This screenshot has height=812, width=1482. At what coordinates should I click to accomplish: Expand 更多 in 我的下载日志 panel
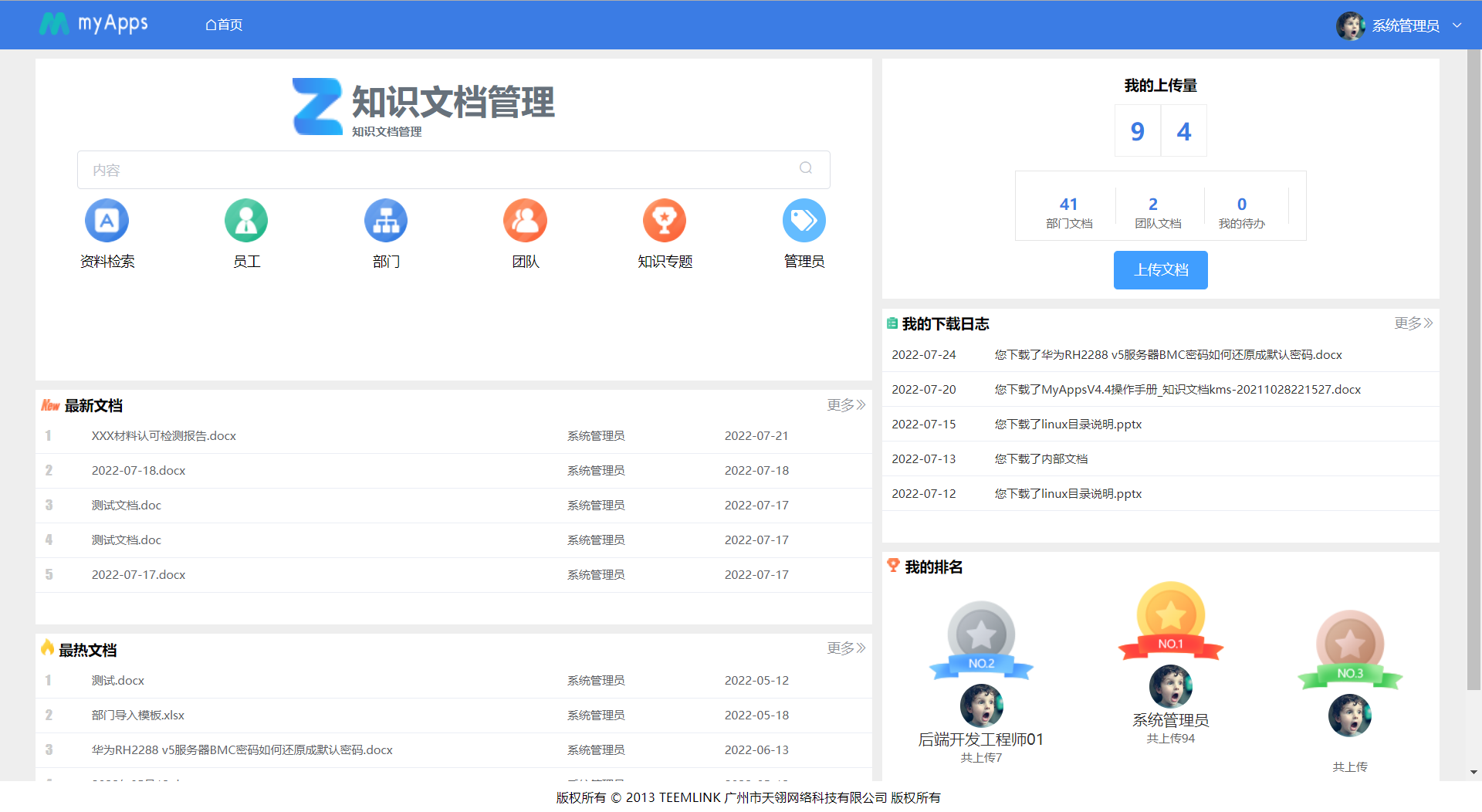1412,323
